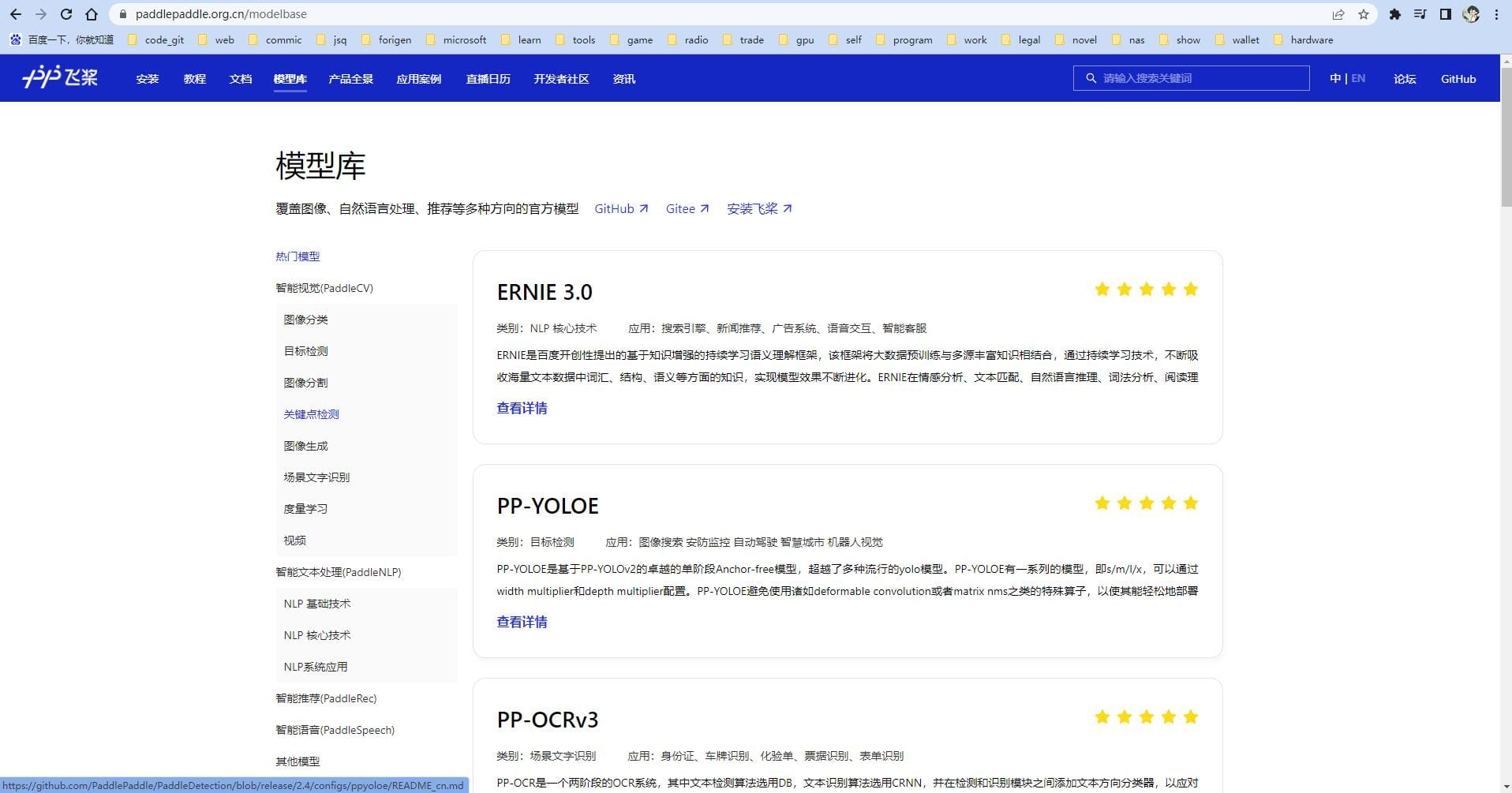Image resolution: width=1512 pixels, height=793 pixels.
Task: Toggle the browser side panel icon
Action: pos(1446,14)
